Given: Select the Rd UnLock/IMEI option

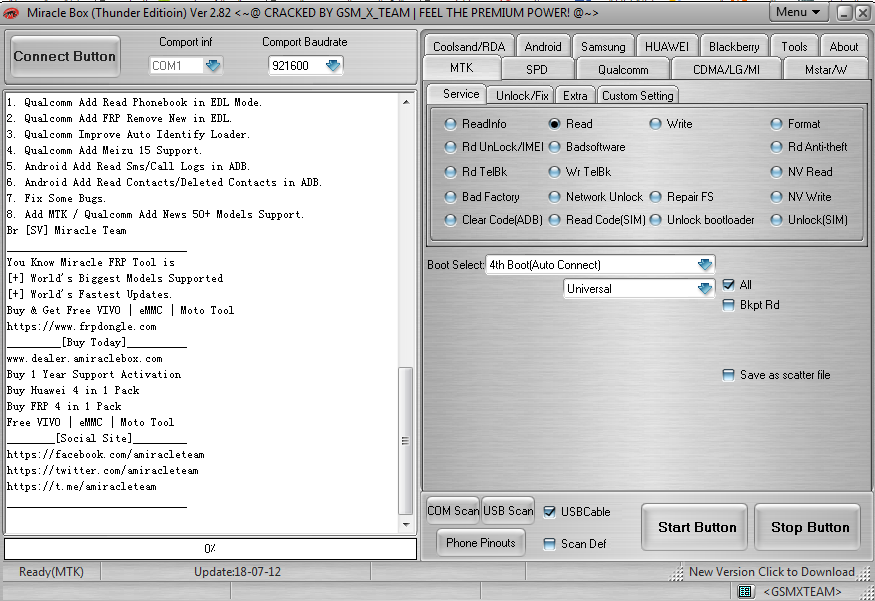Looking at the screenshot, I should 450,147.
